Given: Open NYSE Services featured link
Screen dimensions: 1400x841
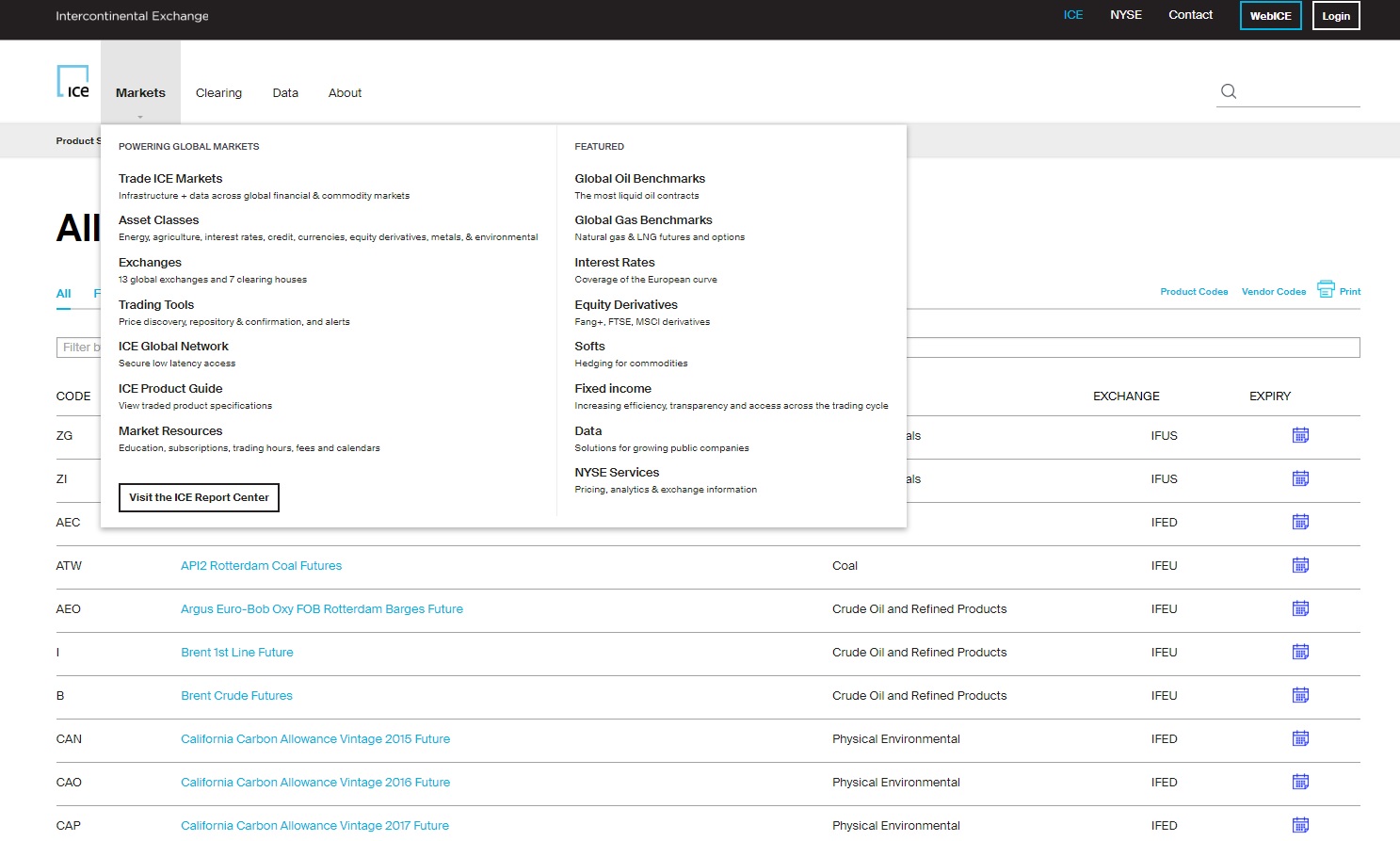Looking at the screenshot, I should 617,472.
